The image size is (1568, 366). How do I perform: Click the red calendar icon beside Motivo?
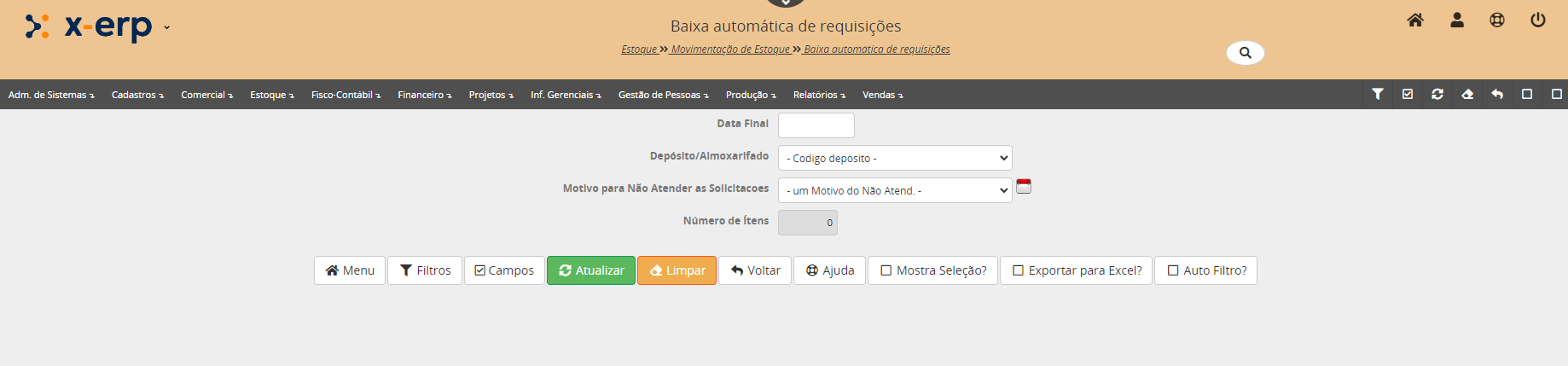click(1024, 187)
